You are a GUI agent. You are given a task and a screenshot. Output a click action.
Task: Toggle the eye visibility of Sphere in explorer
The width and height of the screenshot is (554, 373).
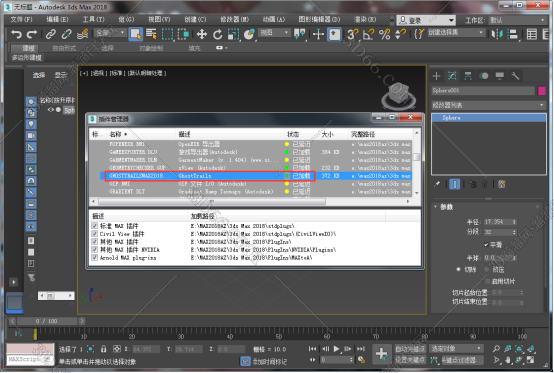pyautogui.click(x=51, y=110)
